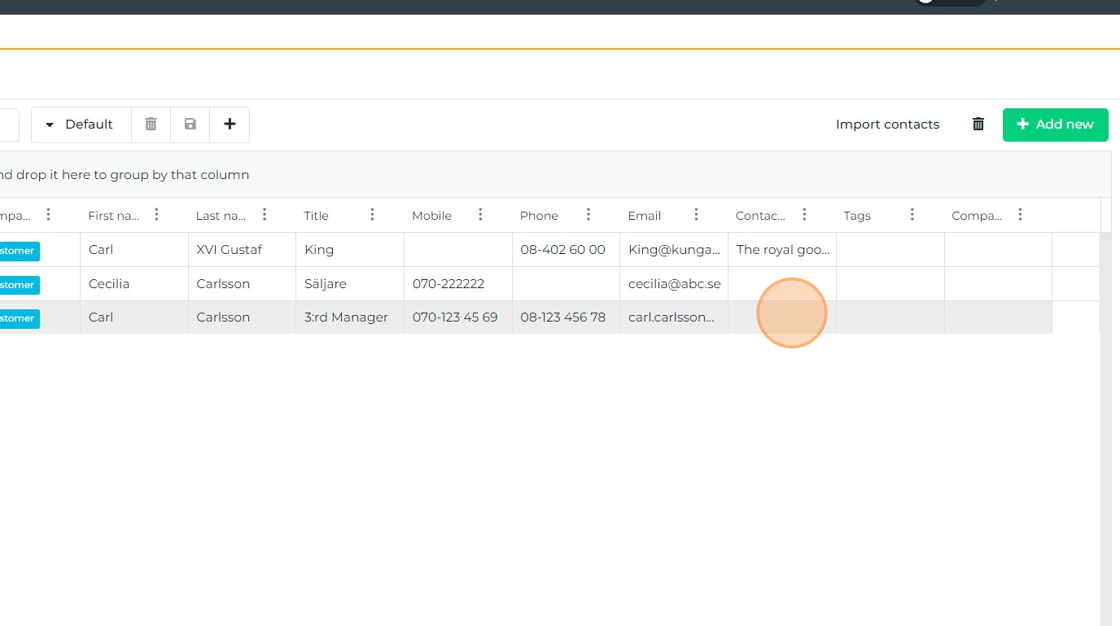Click the save view floppy disk icon
This screenshot has width=1120, height=626.
pos(190,124)
